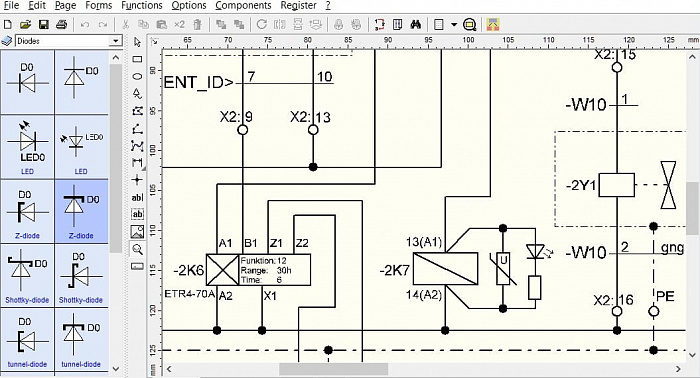Expand the arrow next to page list icon
The height and width of the screenshot is (378, 700).
(x=454, y=25)
